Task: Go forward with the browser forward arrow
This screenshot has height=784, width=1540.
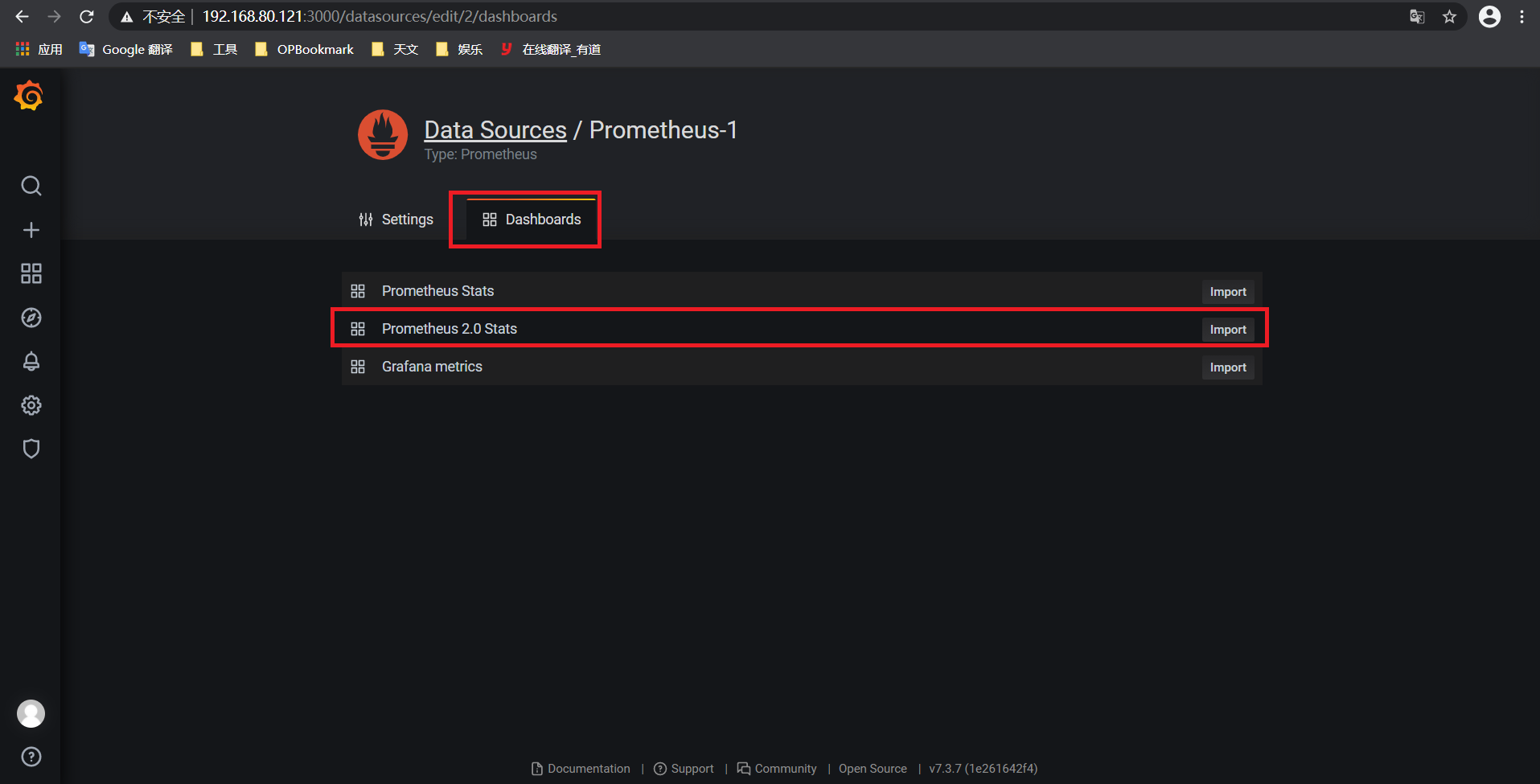Action: (x=54, y=16)
